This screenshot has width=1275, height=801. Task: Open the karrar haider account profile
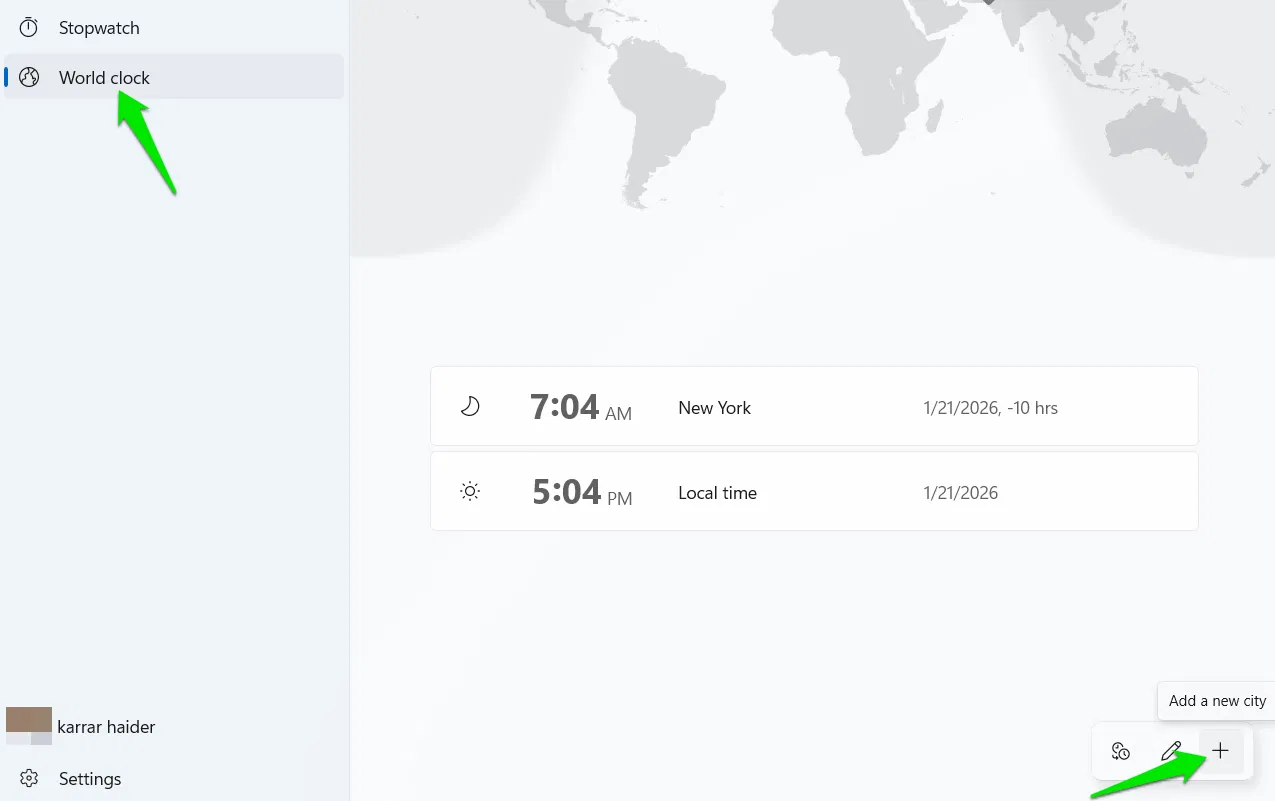click(106, 727)
